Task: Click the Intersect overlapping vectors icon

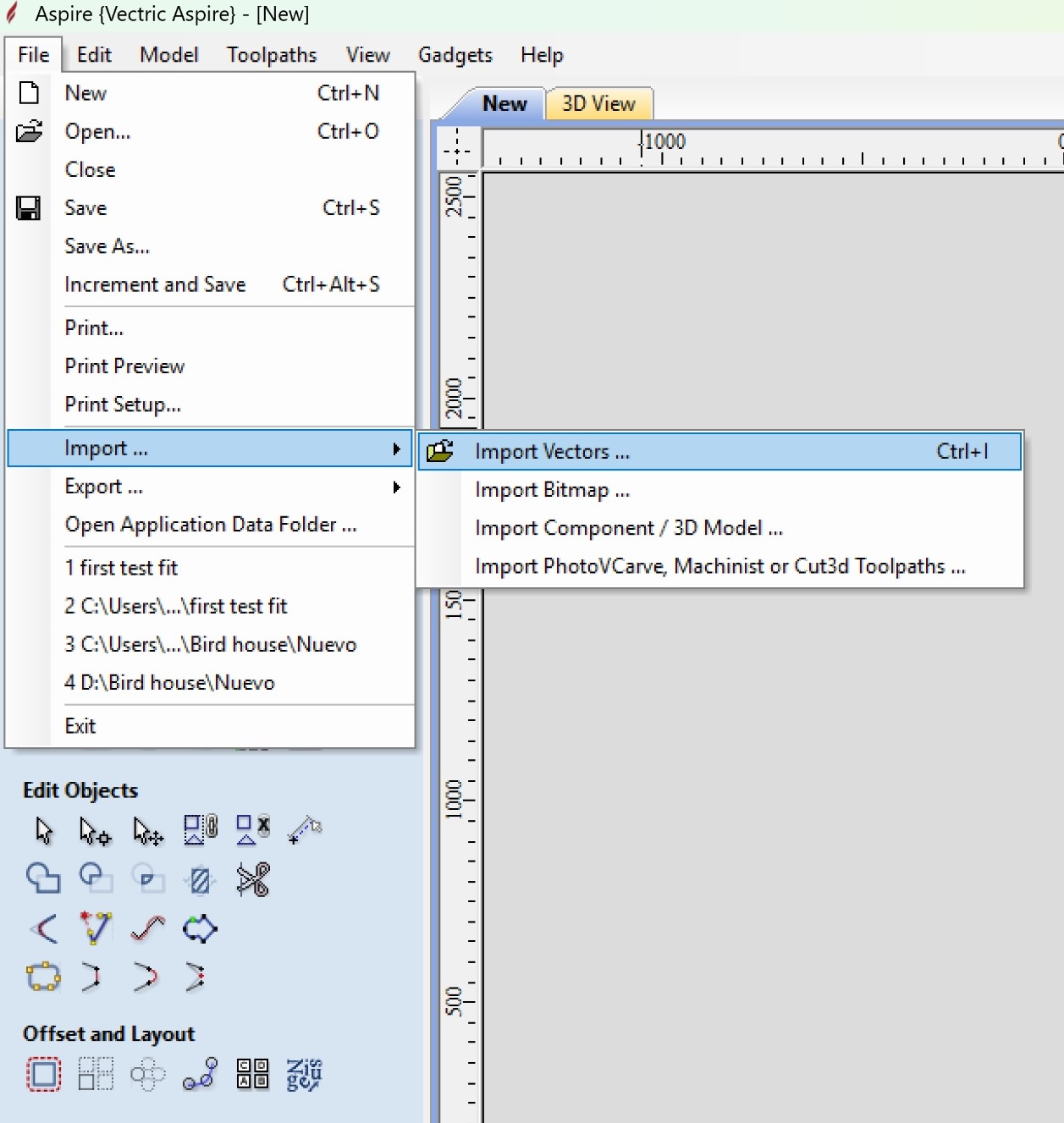Action: coord(148,878)
